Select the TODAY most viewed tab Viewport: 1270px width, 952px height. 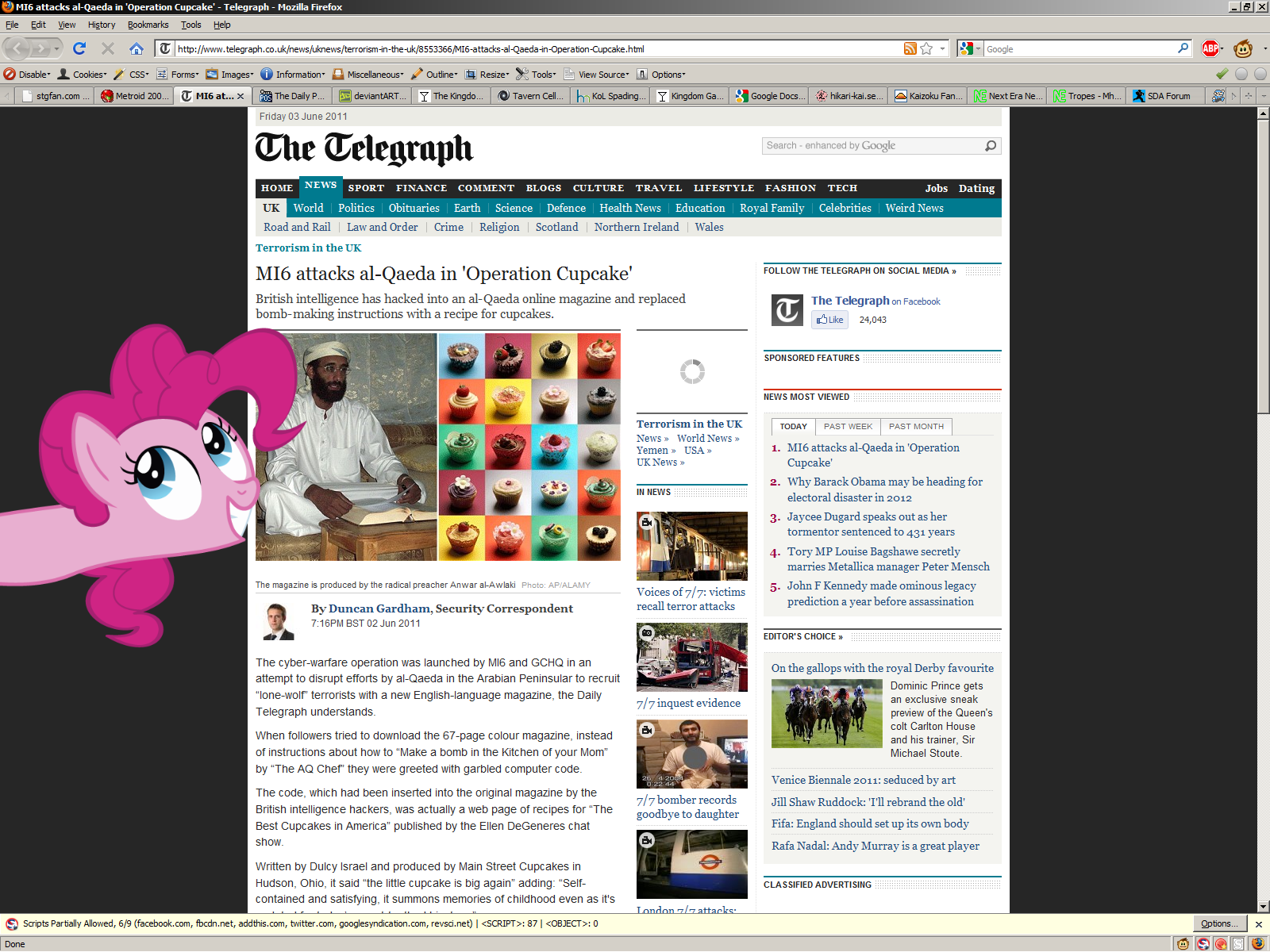tap(793, 427)
